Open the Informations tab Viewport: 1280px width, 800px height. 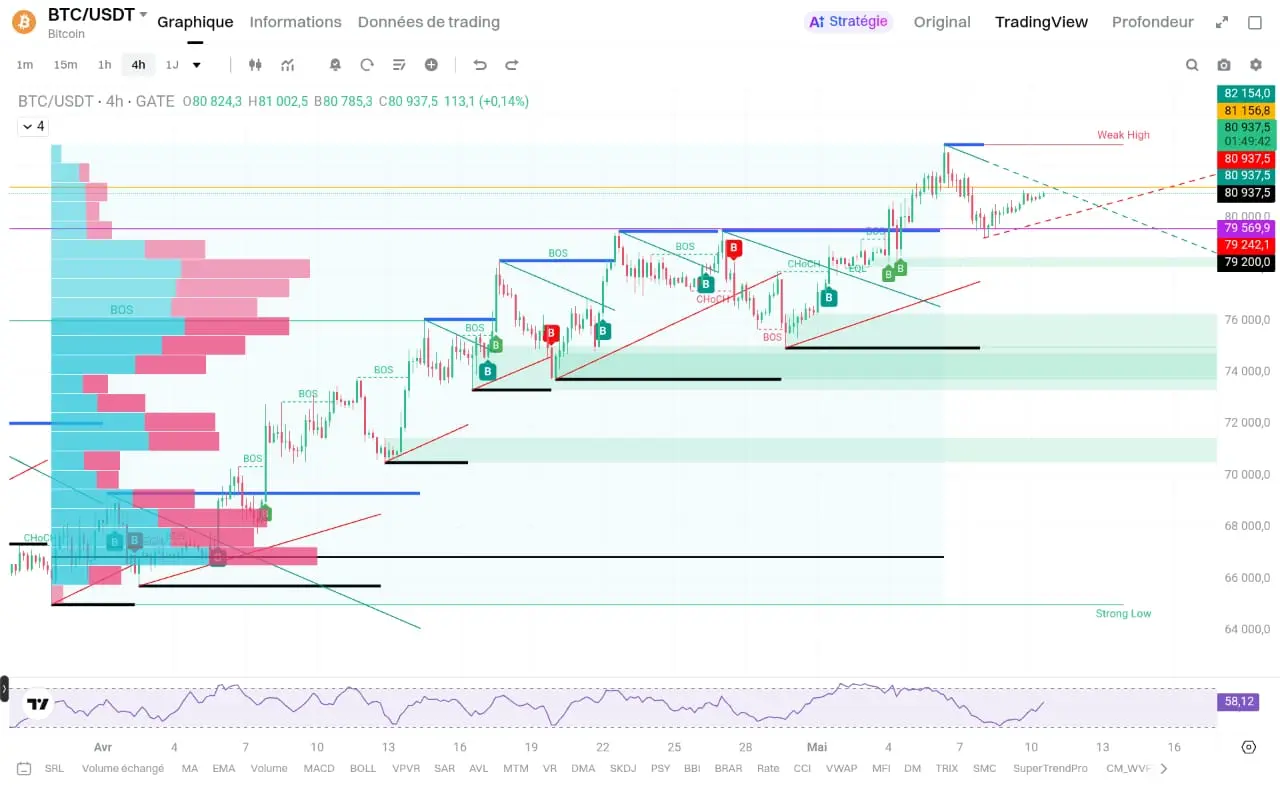click(295, 22)
